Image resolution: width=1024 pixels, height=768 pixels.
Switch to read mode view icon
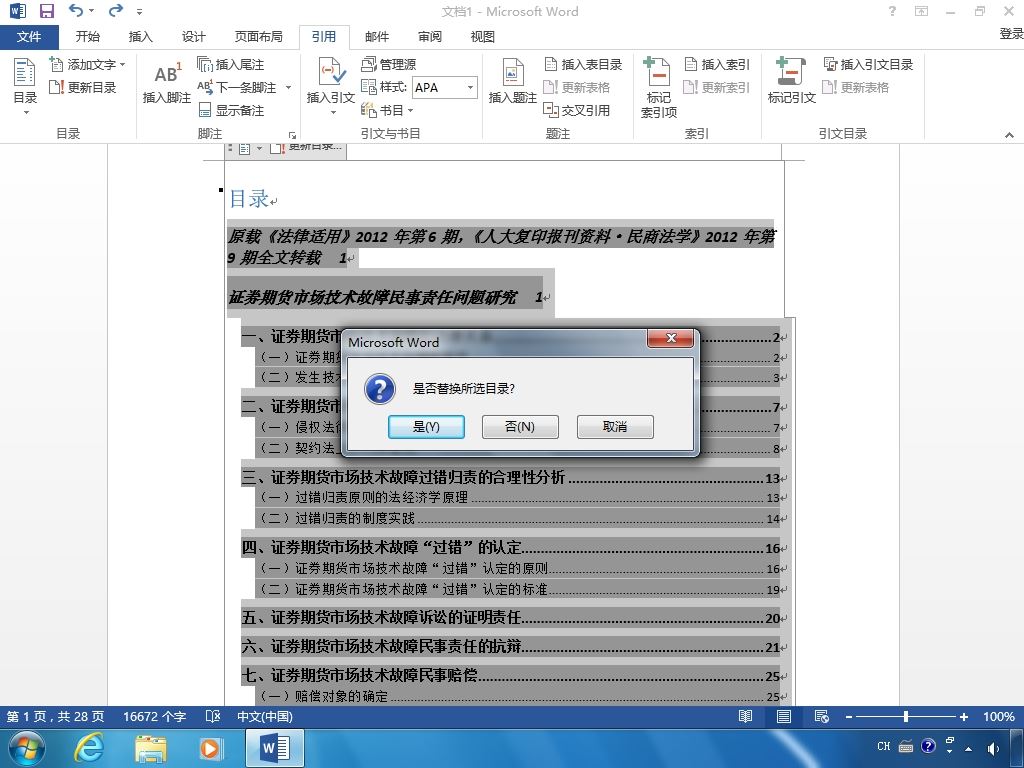(745, 716)
